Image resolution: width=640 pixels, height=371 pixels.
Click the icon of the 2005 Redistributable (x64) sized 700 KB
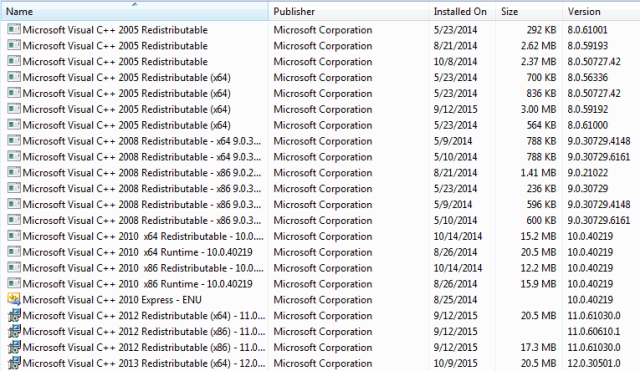[14, 77]
